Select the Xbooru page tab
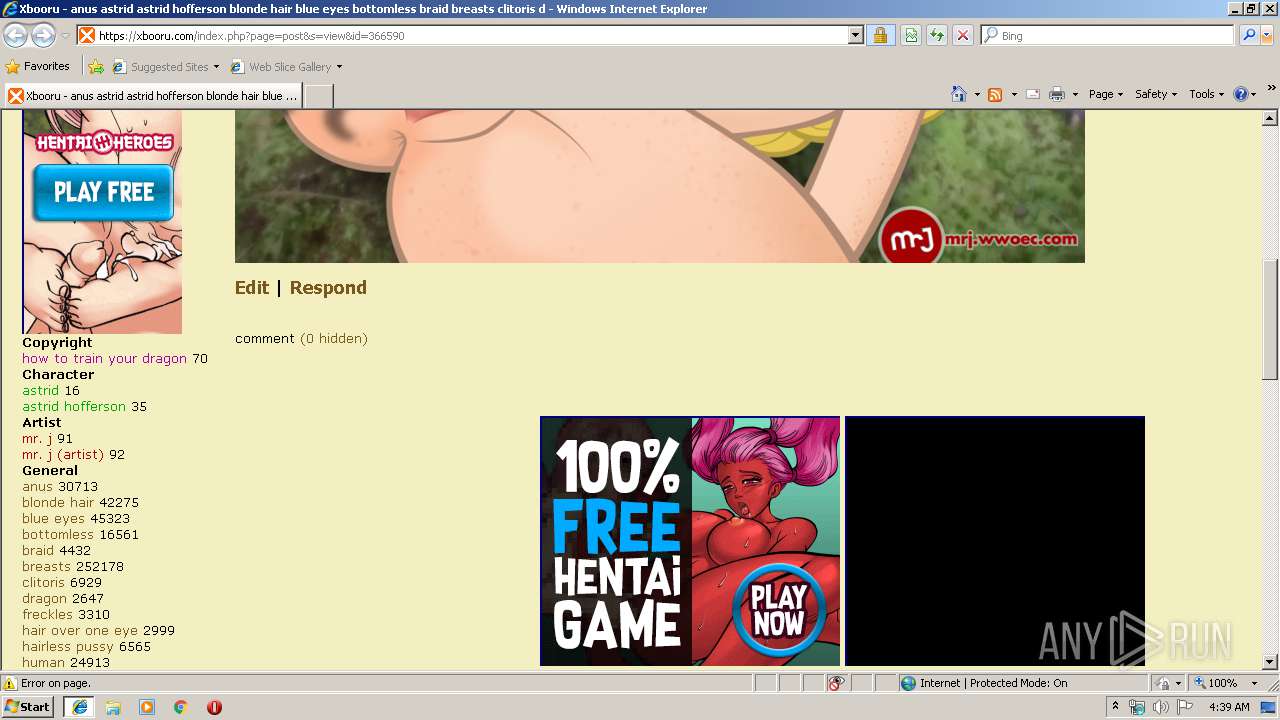 click(152, 96)
